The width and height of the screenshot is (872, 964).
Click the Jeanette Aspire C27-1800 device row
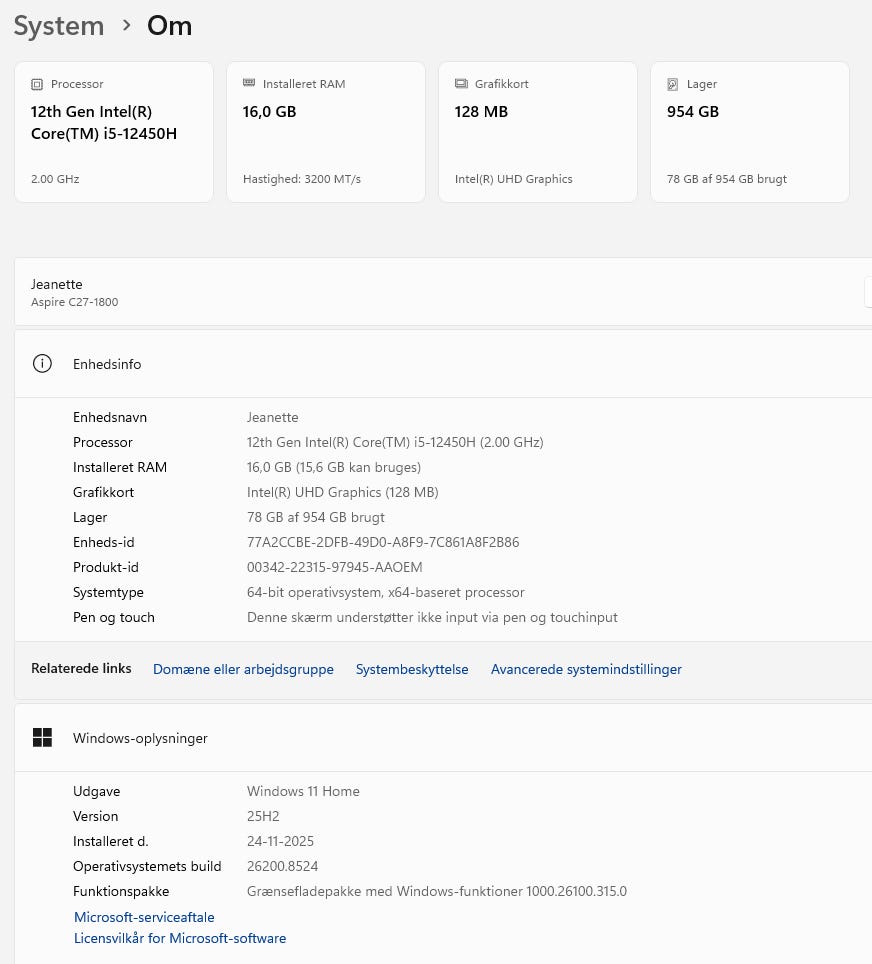(443, 292)
